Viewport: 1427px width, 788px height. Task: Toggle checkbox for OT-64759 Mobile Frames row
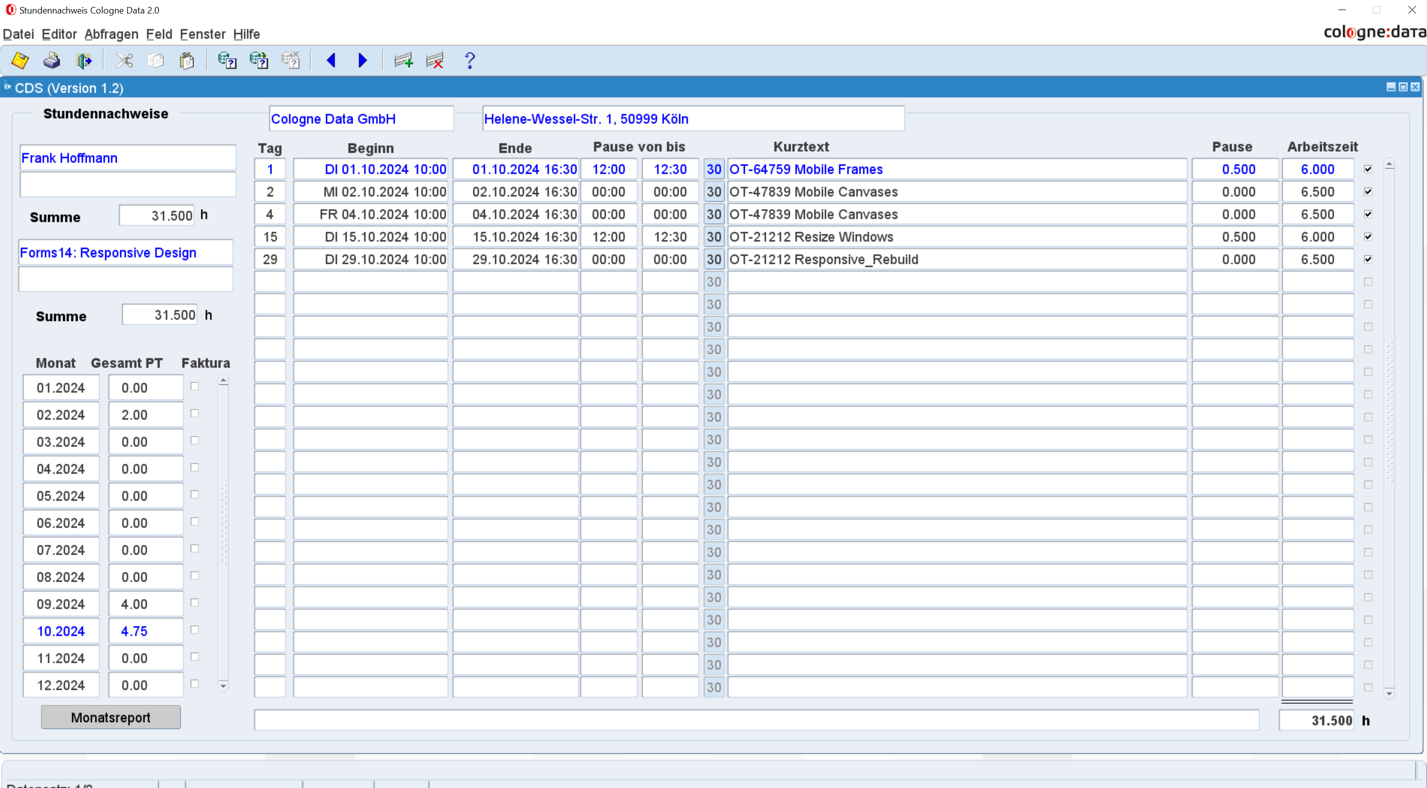[x=1368, y=169]
